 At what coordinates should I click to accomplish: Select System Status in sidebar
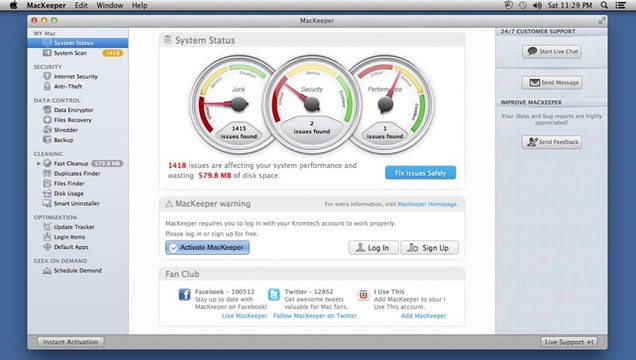point(78,43)
